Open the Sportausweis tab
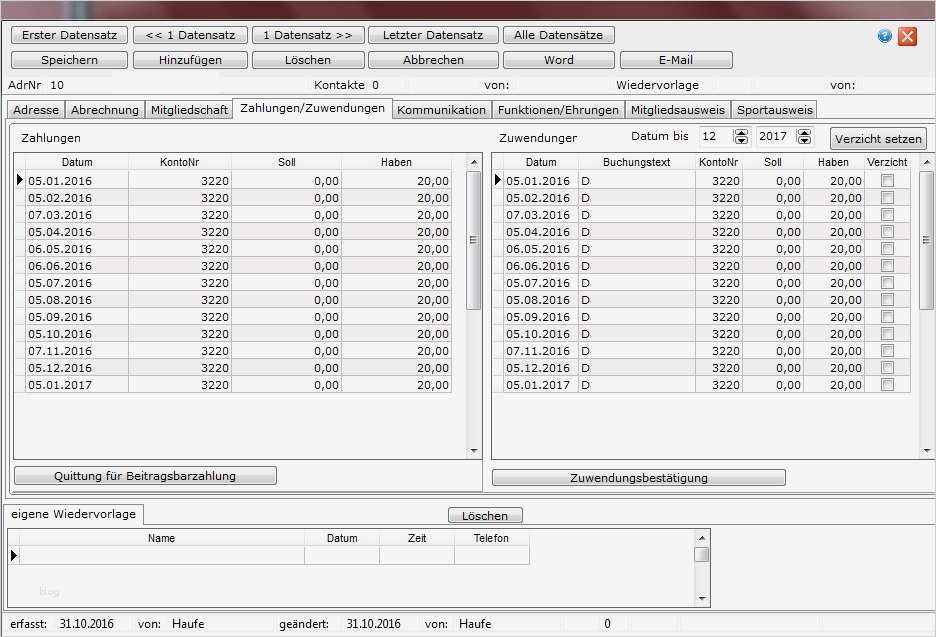This screenshot has height=637, width=936. [x=774, y=110]
